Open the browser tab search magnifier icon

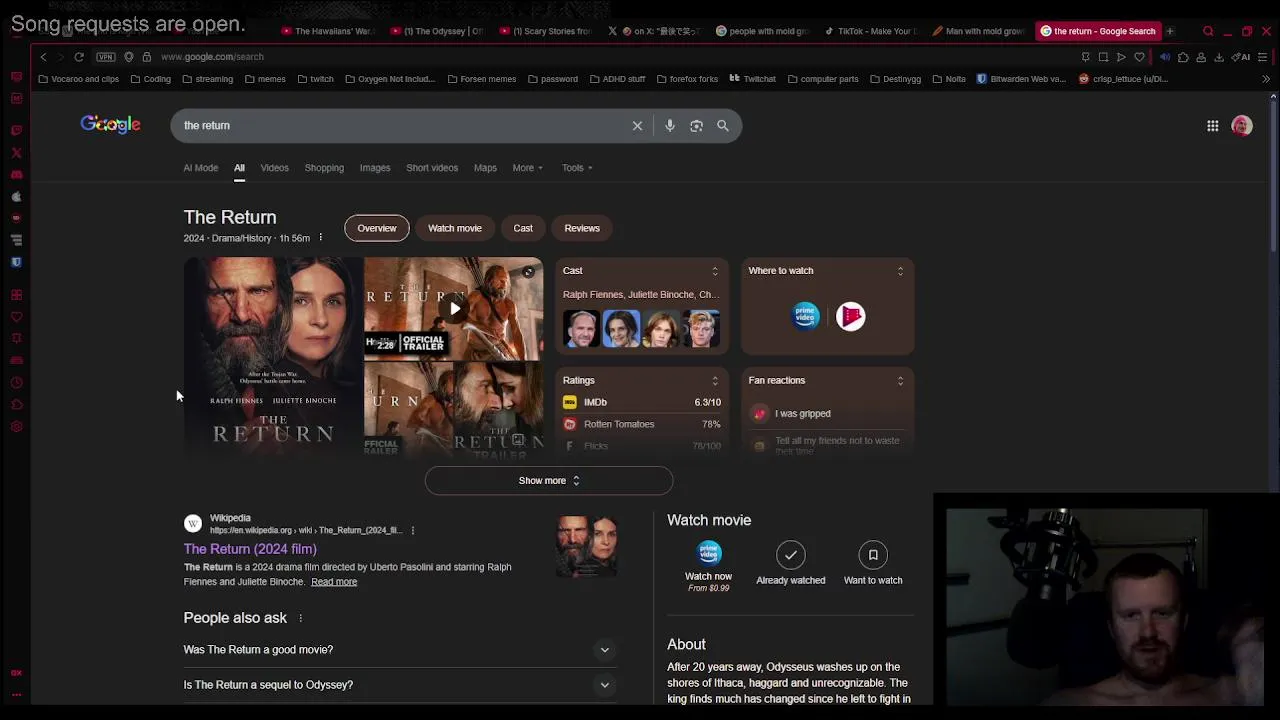coord(1208,31)
